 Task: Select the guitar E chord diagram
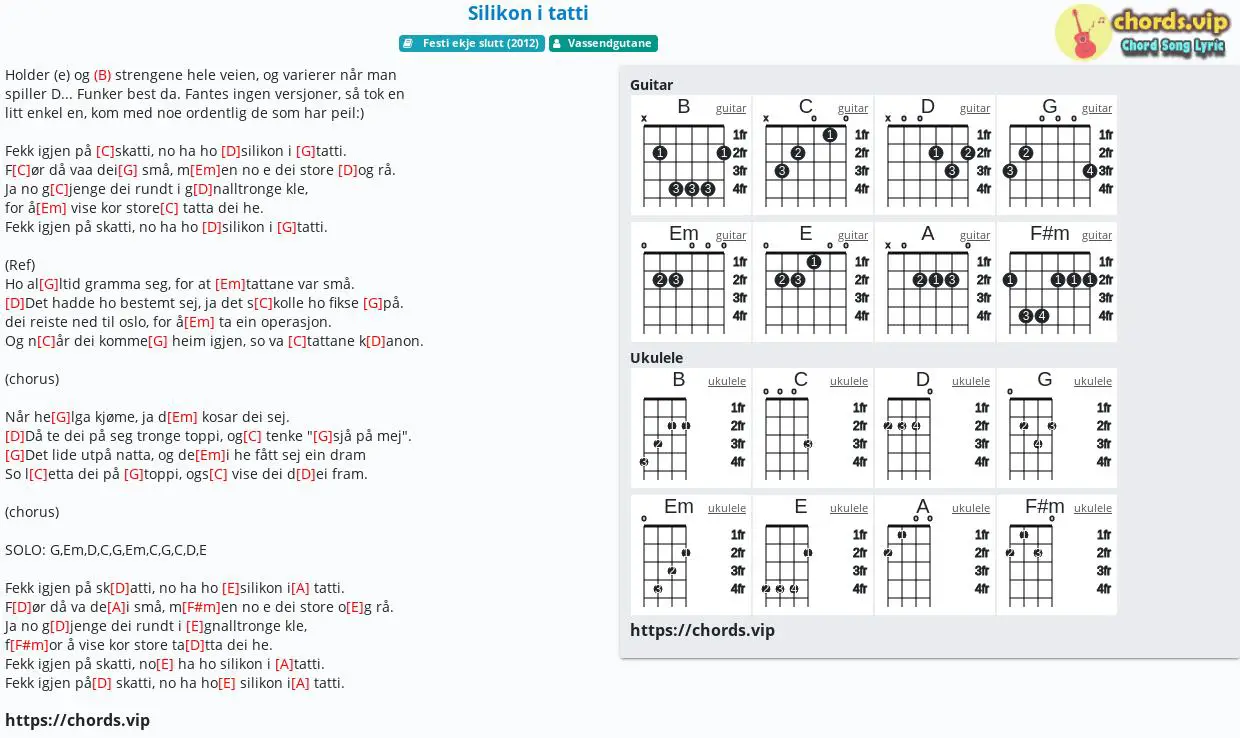pos(813,282)
